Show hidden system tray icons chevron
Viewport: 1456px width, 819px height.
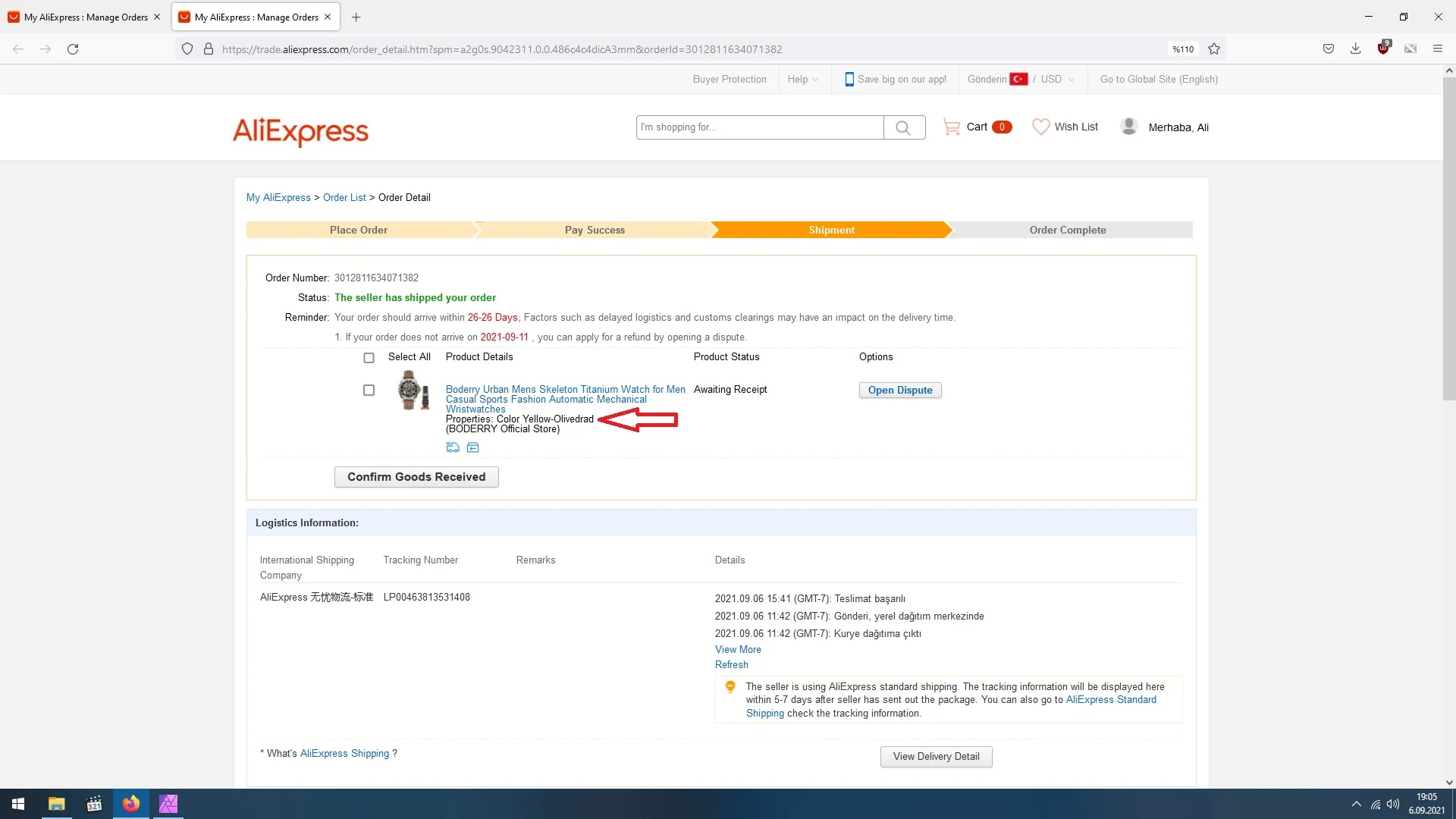[x=1356, y=804]
